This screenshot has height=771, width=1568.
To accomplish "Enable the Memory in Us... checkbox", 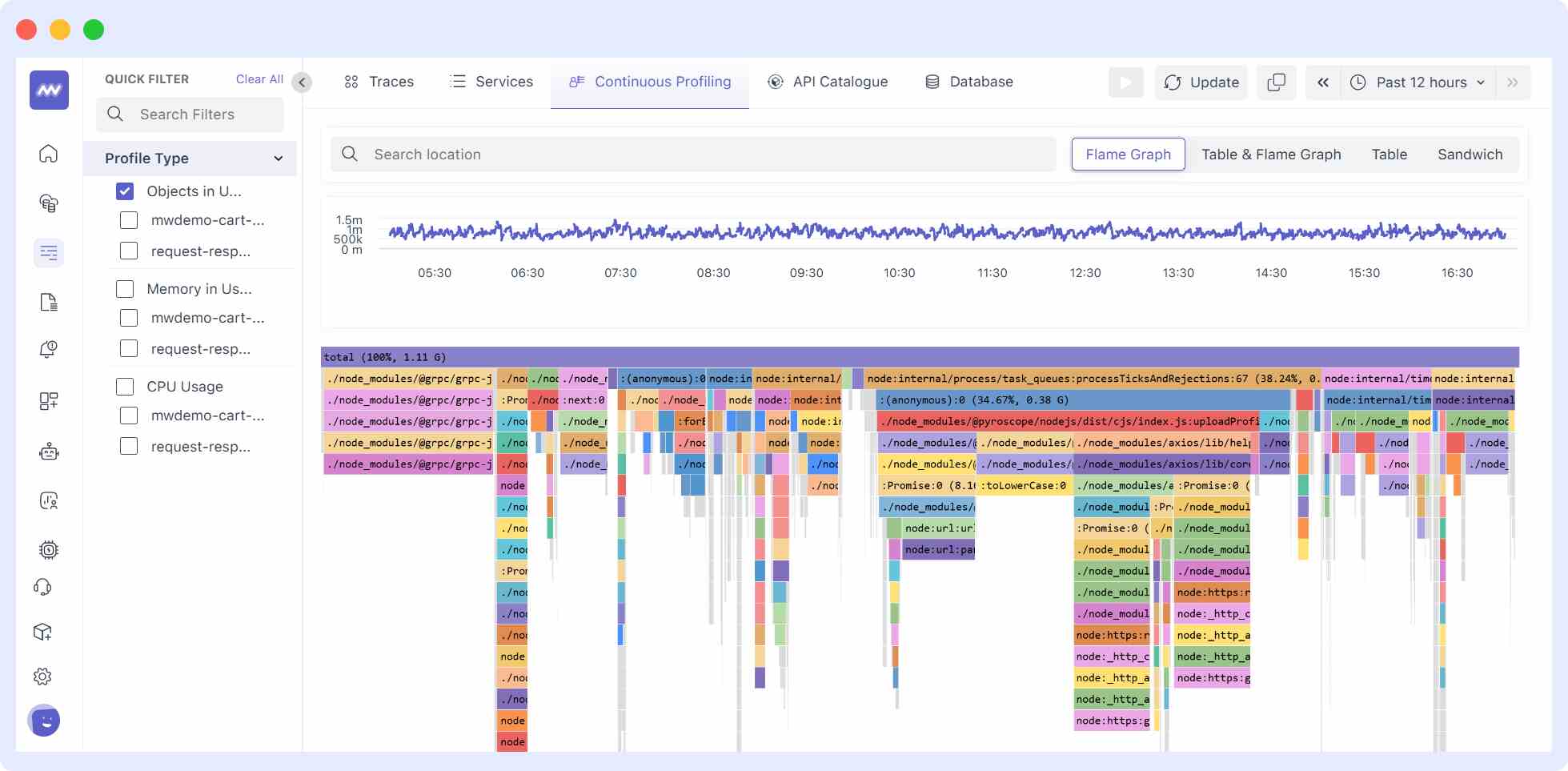I will point(125,289).
